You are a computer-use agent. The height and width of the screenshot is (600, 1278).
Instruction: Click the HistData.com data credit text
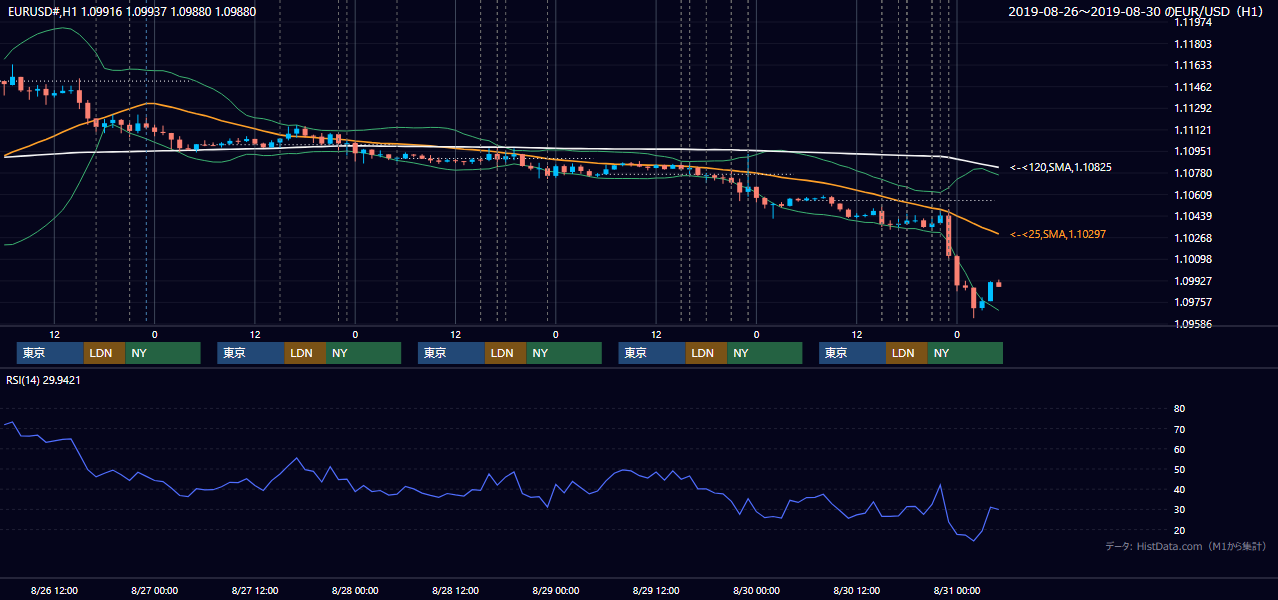pyautogui.click(x=1186, y=546)
